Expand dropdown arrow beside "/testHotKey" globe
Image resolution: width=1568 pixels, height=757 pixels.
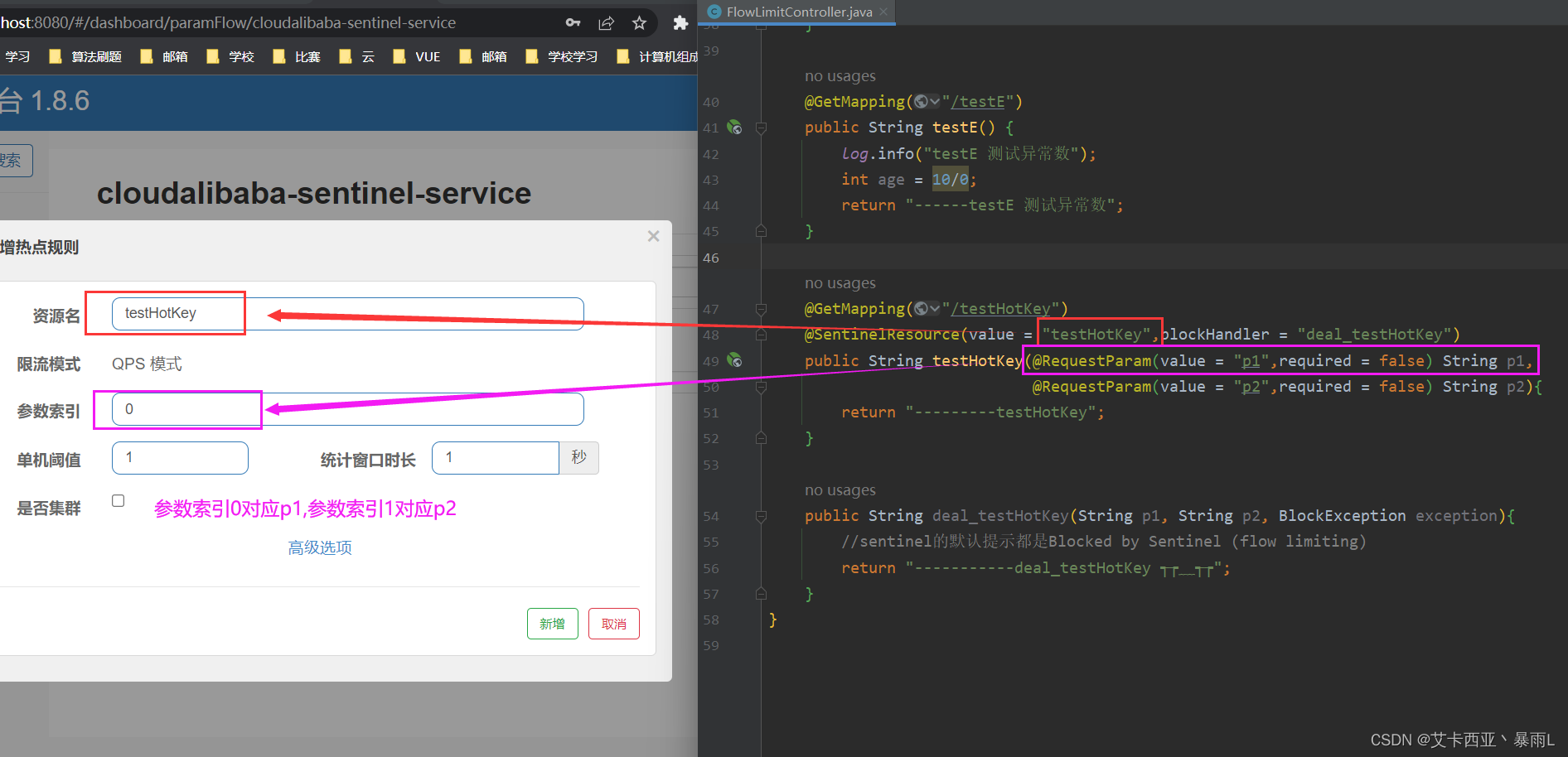coord(935,309)
